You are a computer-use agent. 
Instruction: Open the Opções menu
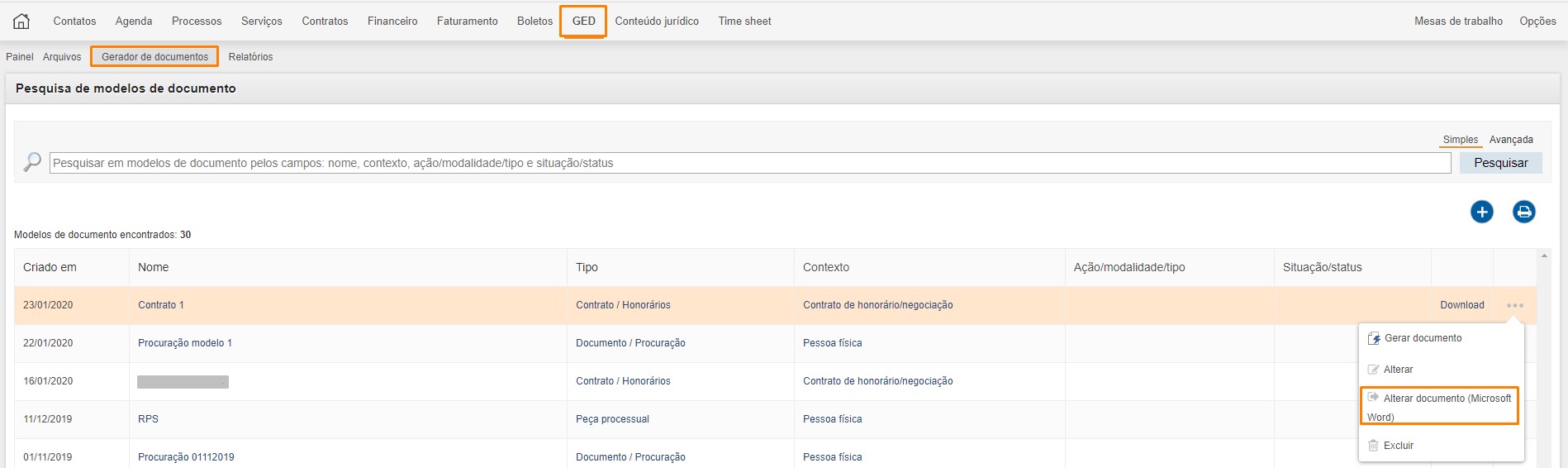[1537, 21]
